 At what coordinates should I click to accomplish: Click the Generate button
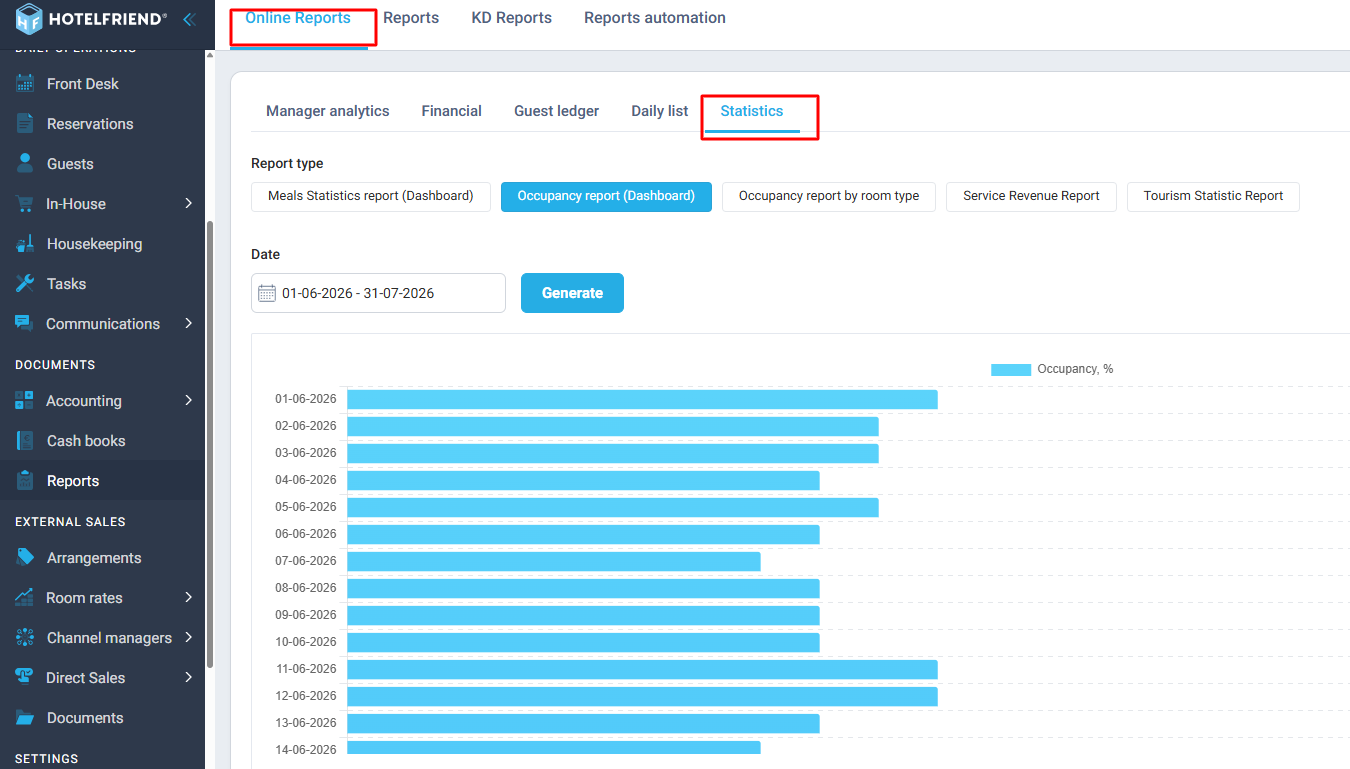click(x=572, y=293)
